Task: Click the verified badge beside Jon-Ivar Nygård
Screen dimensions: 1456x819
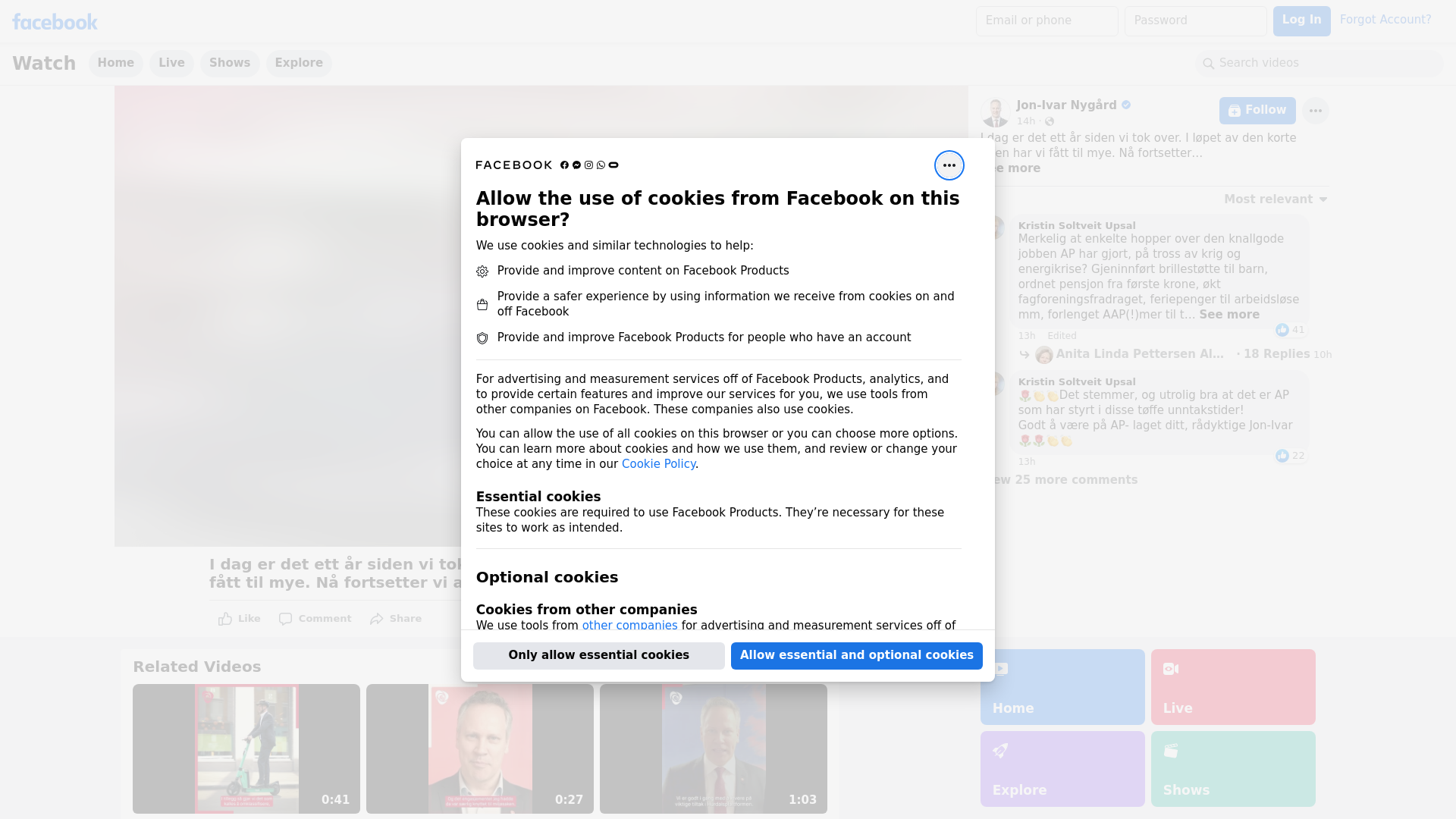Action: (x=1126, y=105)
